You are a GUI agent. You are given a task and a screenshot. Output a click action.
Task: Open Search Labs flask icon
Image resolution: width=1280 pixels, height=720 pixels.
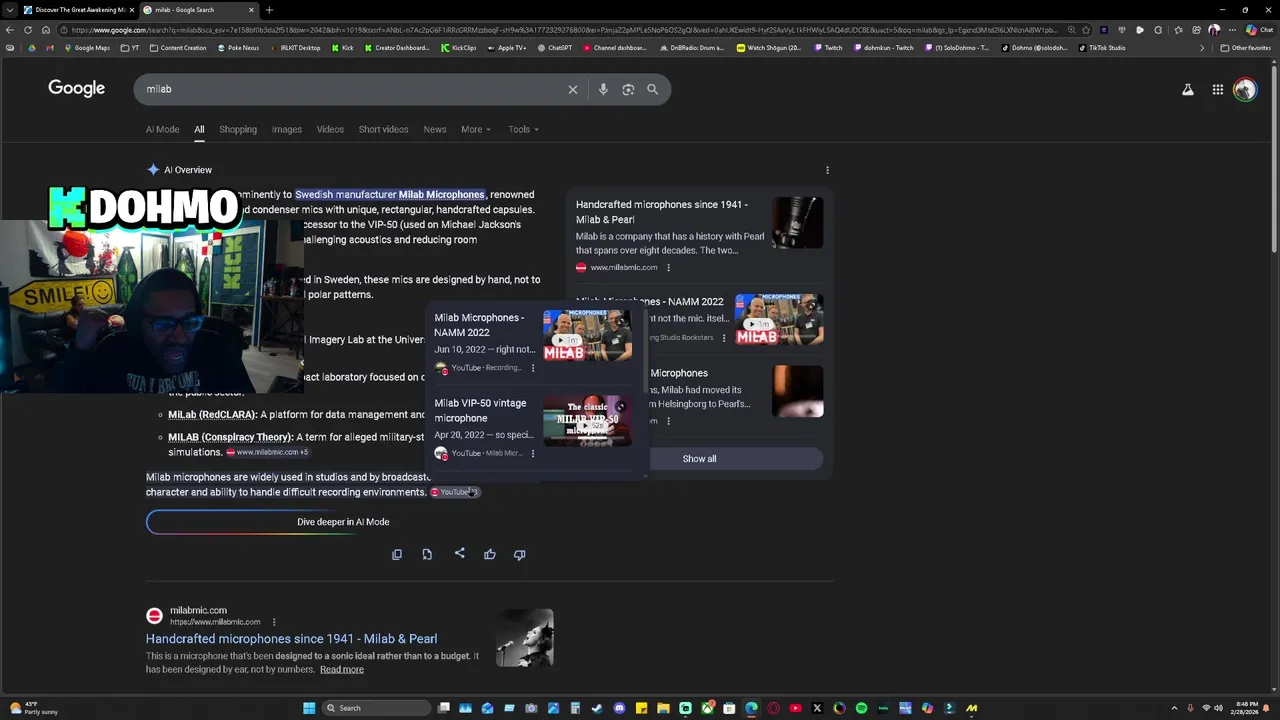(x=1188, y=89)
